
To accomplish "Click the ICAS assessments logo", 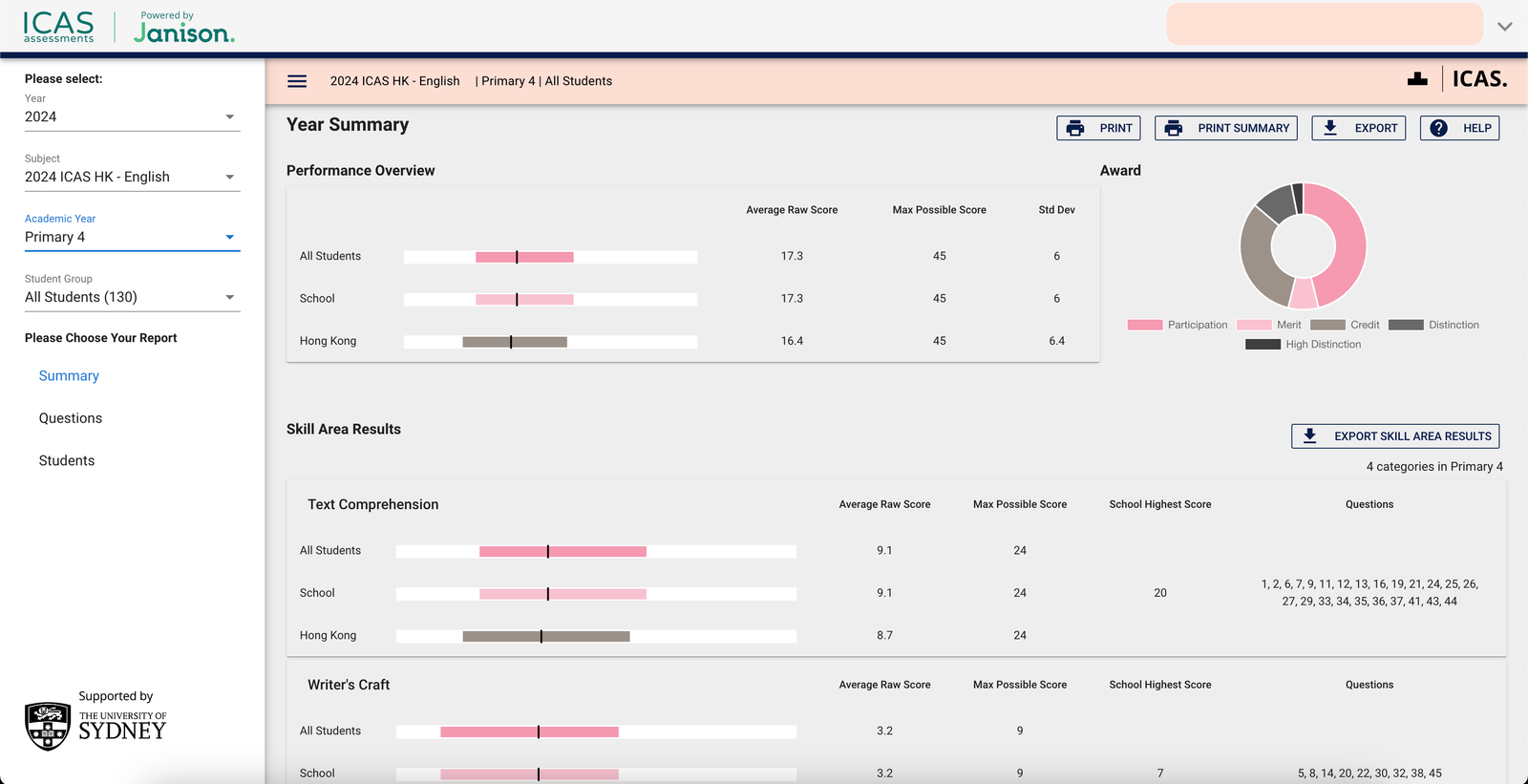I will click(59, 27).
